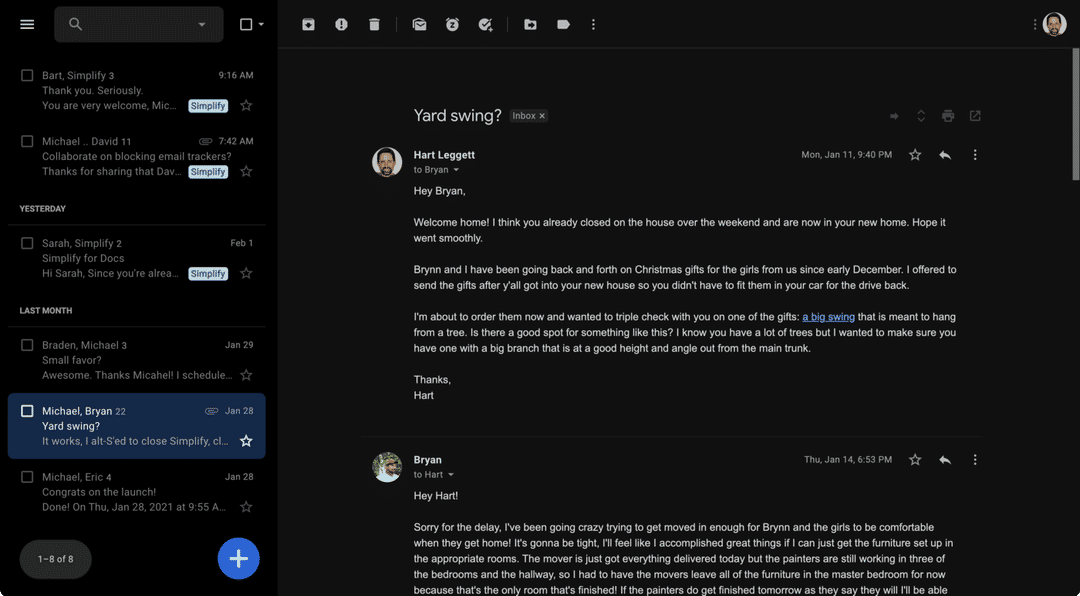The image size is (1080, 596).
Task: Open the 'a big swing' link
Action: point(828,317)
